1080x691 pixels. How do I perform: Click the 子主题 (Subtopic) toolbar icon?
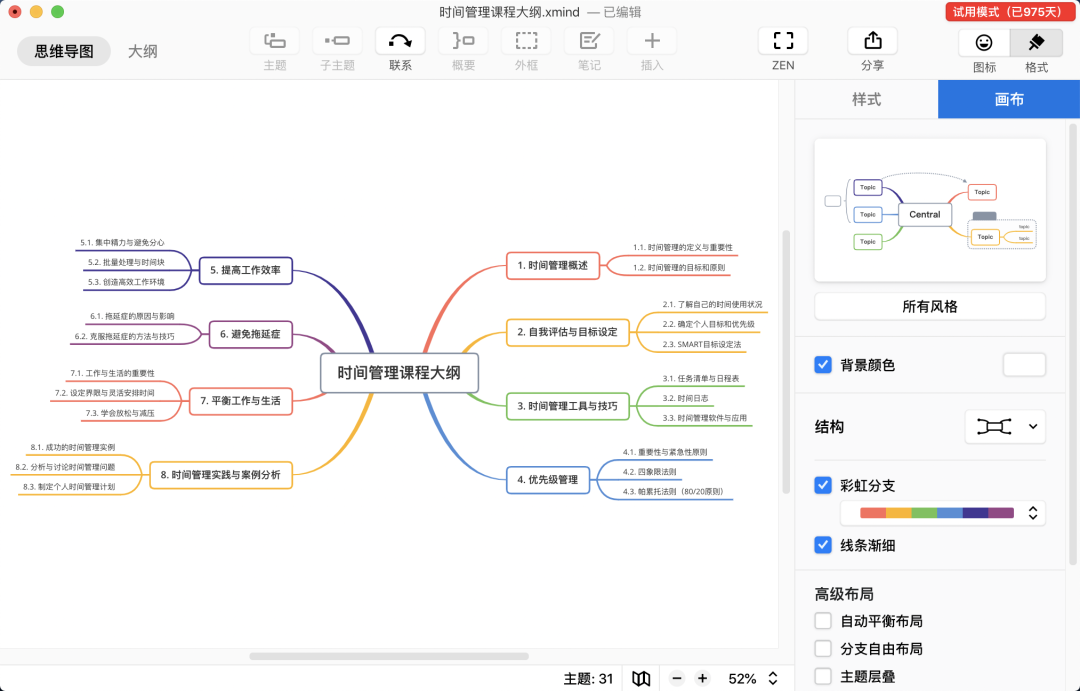pos(337,41)
